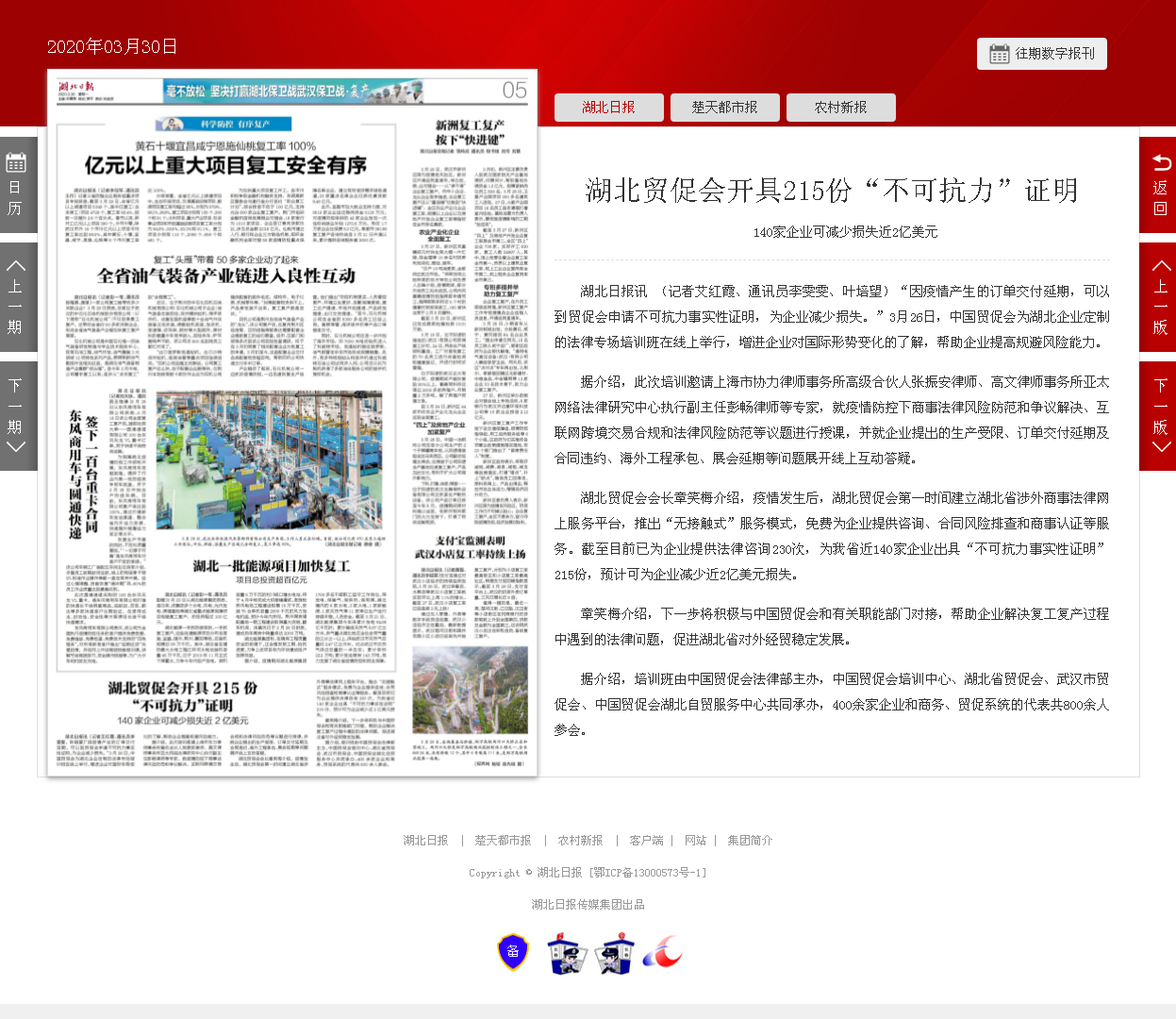The width and height of the screenshot is (1176, 1019).
Task: Click the 楚天都市报 footer link
Action: [503, 840]
